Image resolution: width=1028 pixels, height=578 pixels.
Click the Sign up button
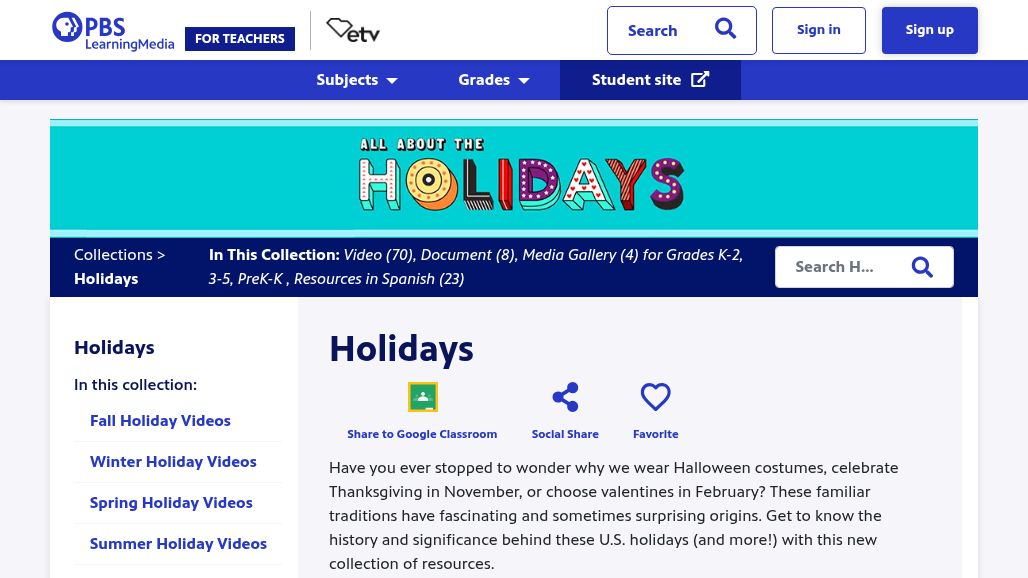pos(930,30)
